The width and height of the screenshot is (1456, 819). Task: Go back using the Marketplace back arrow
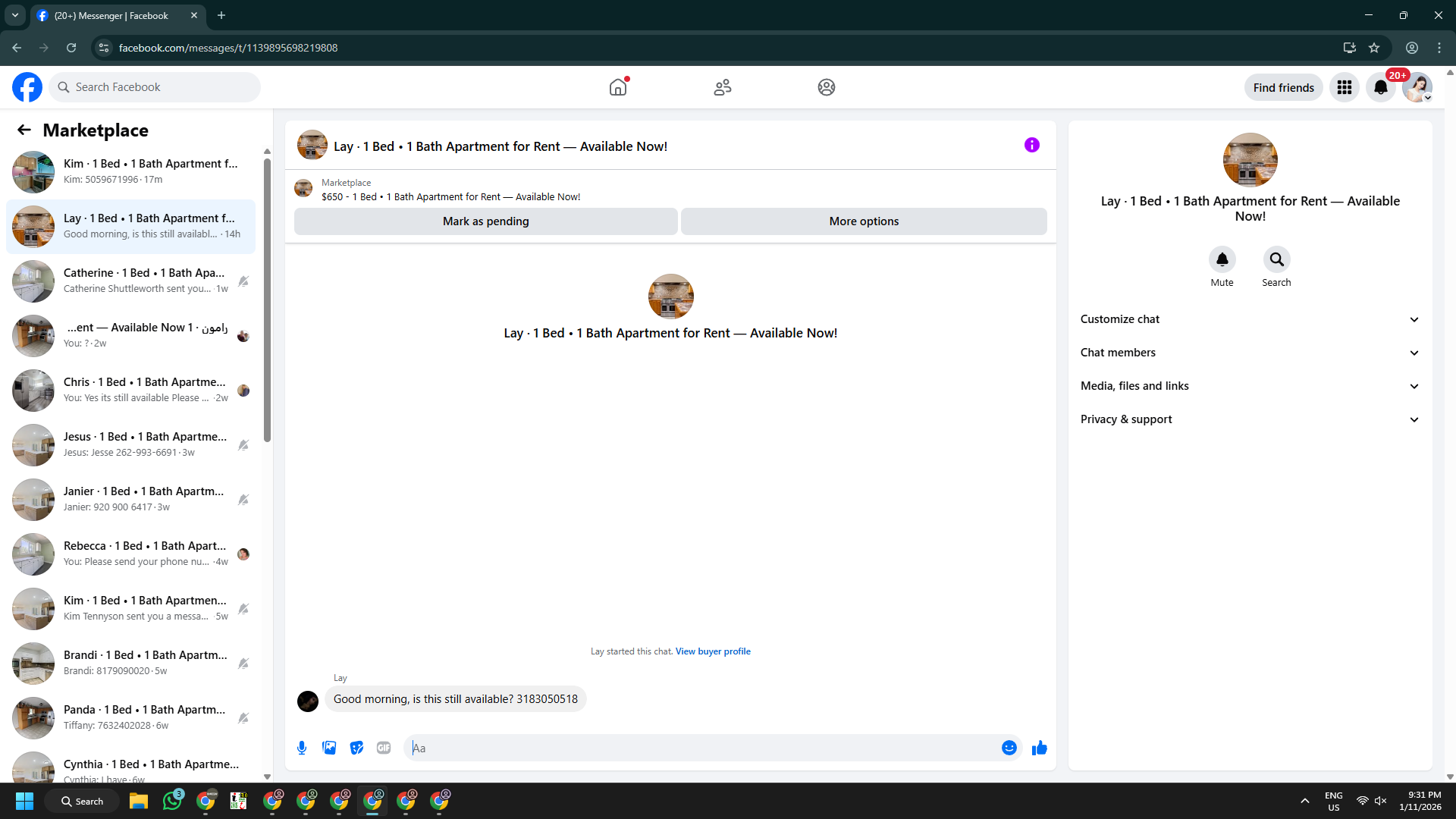click(24, 130)
